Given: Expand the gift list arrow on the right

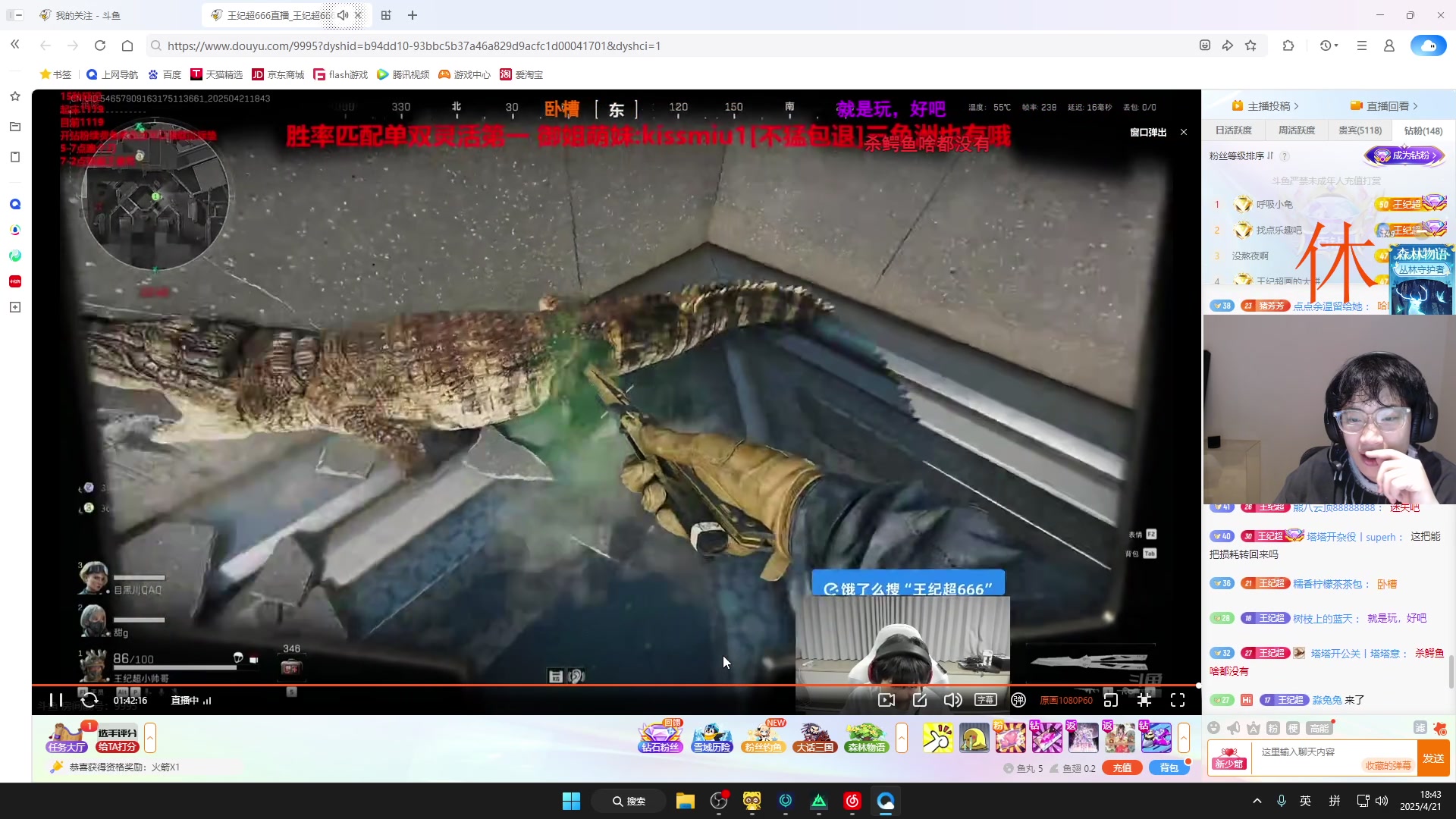Looking at the screenshot, I should click(1184, 738).
